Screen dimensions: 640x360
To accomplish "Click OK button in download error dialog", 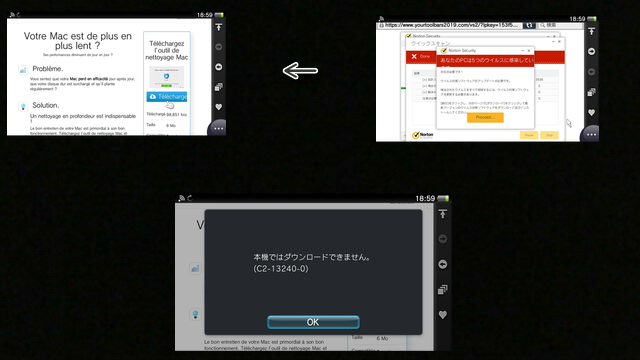I will 313,322.
